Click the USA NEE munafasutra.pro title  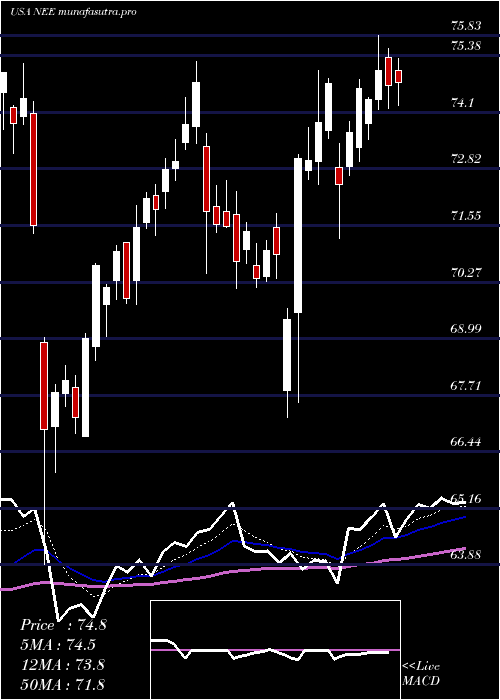click(73, 12)
